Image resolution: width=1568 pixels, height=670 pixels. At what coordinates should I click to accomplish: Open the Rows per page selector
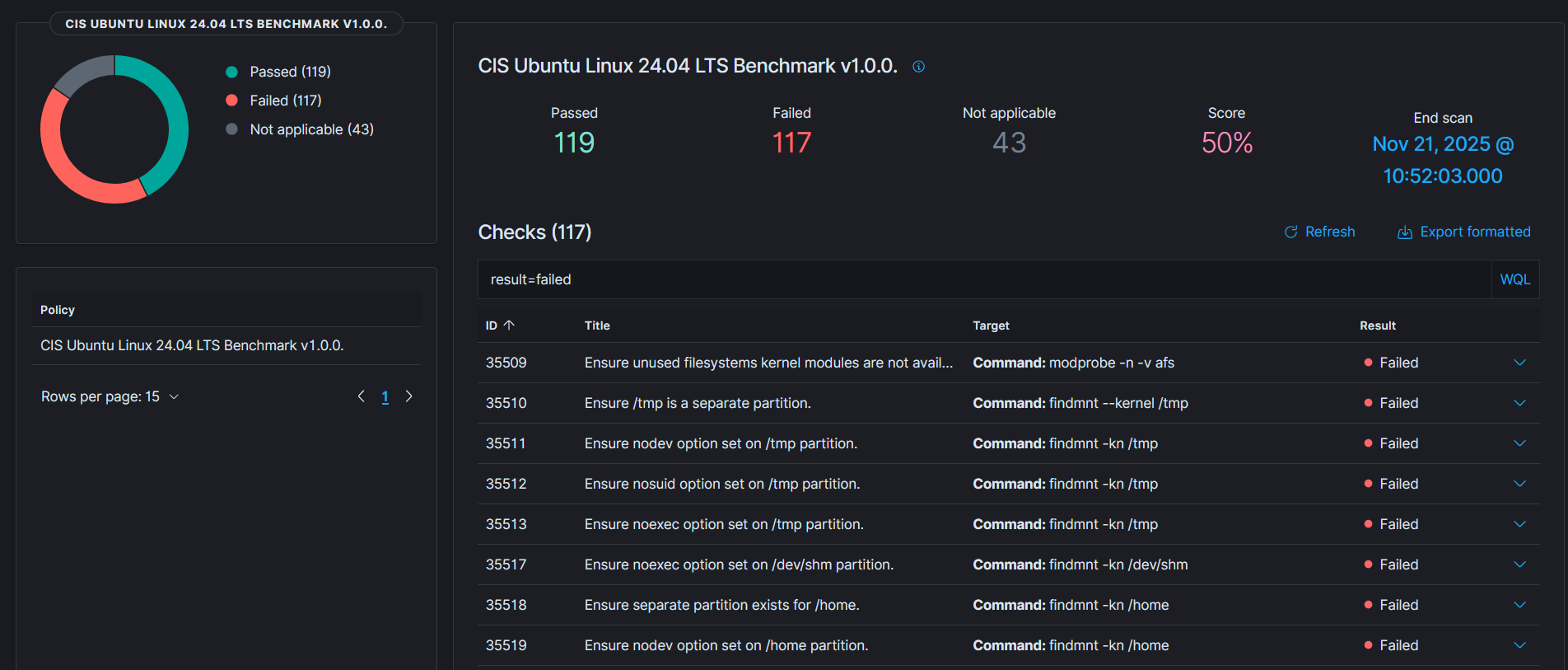tap(110, 396)
